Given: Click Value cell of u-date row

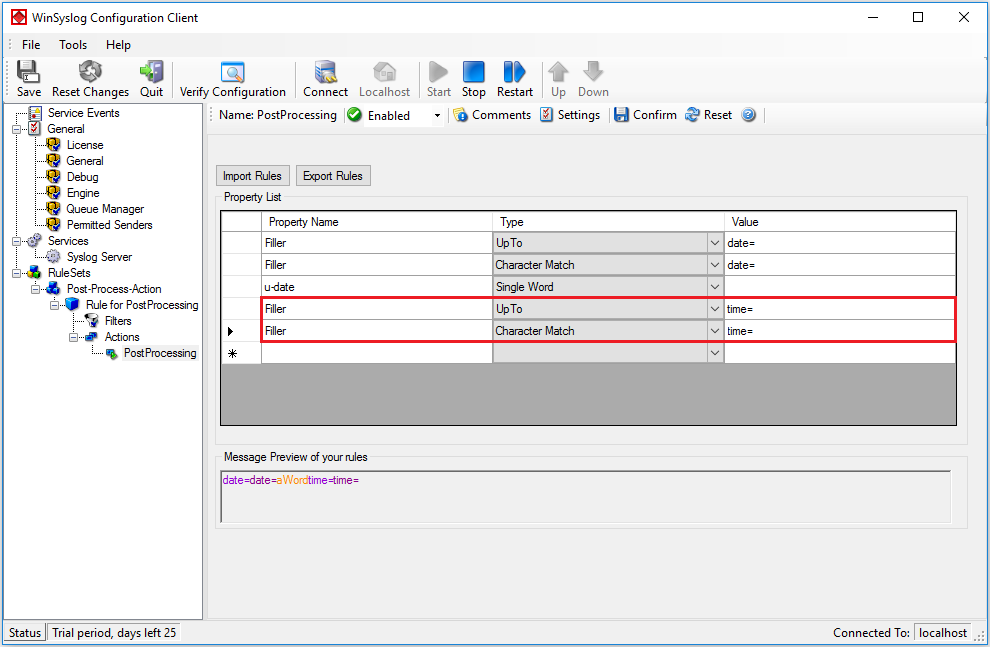Looking at the screenshot, I should click(x=840, y=287).
